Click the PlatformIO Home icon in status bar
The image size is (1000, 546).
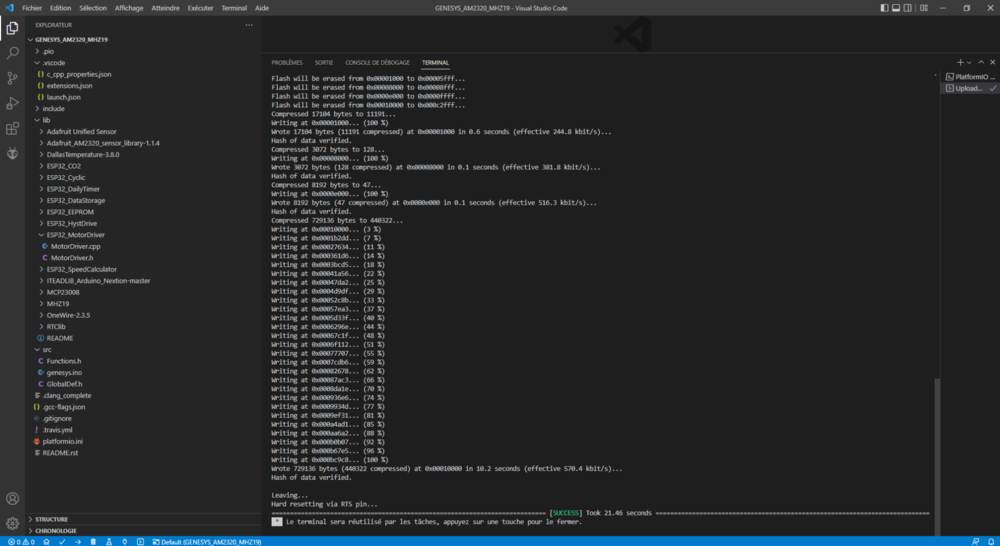tap(46, 542)
